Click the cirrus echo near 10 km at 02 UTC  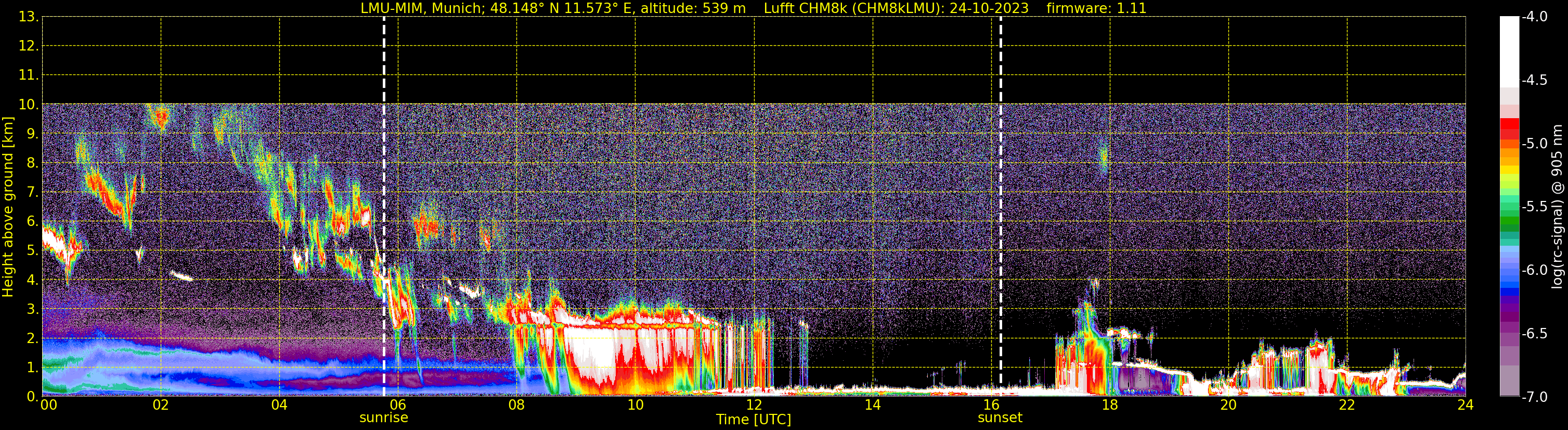pos(161,116)
